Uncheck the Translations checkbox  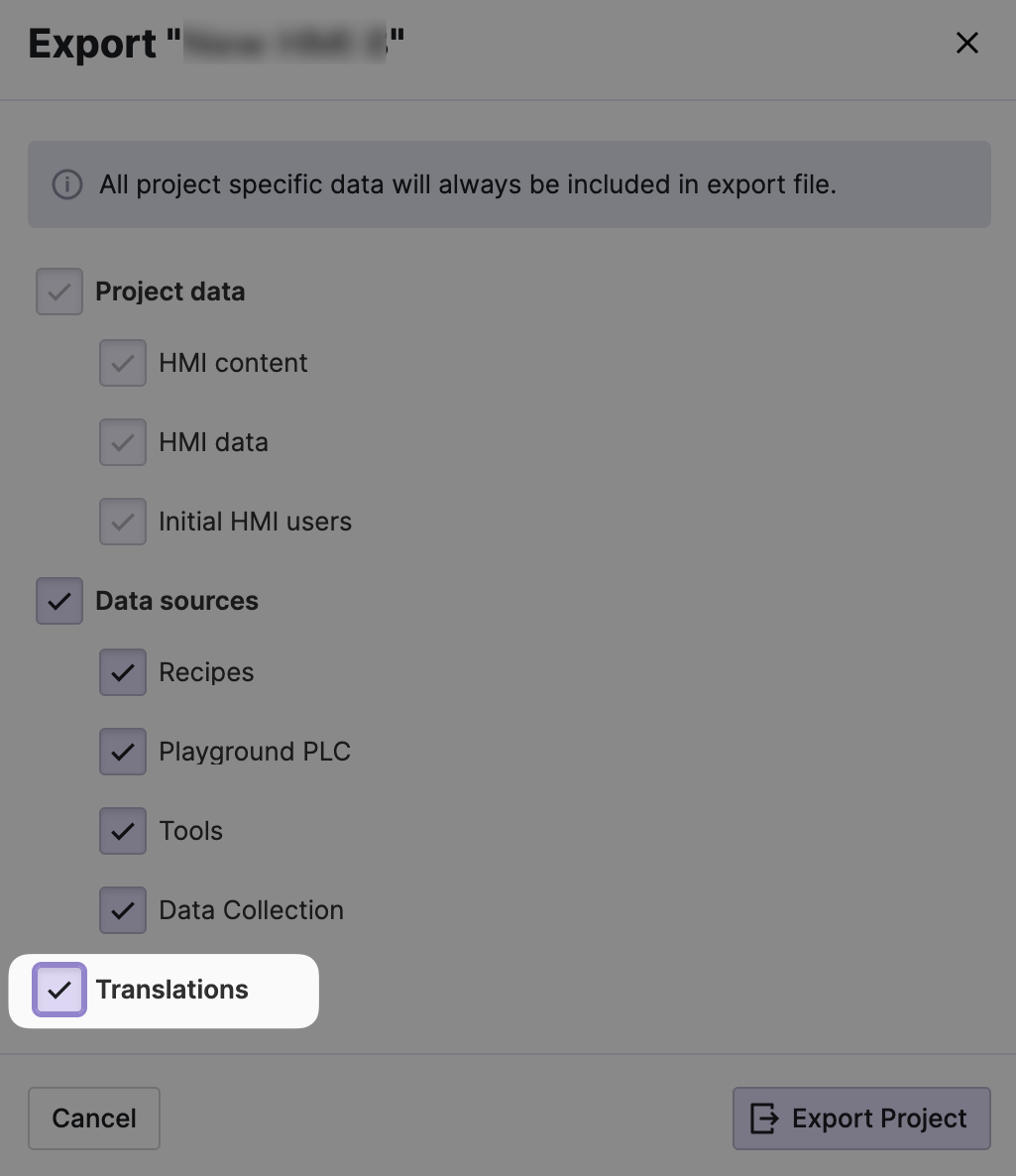59,990
